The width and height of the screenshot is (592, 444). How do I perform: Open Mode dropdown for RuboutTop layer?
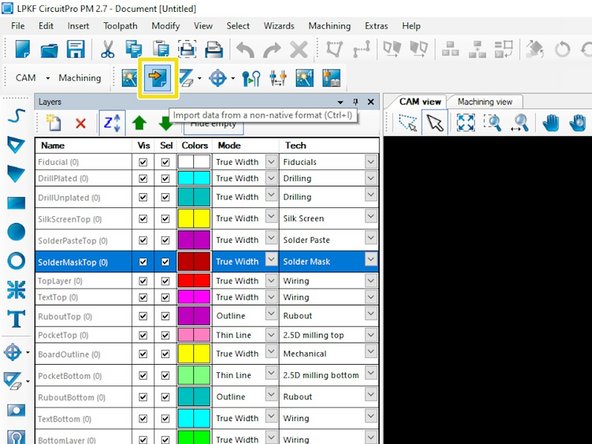click(x=271, y=313)
